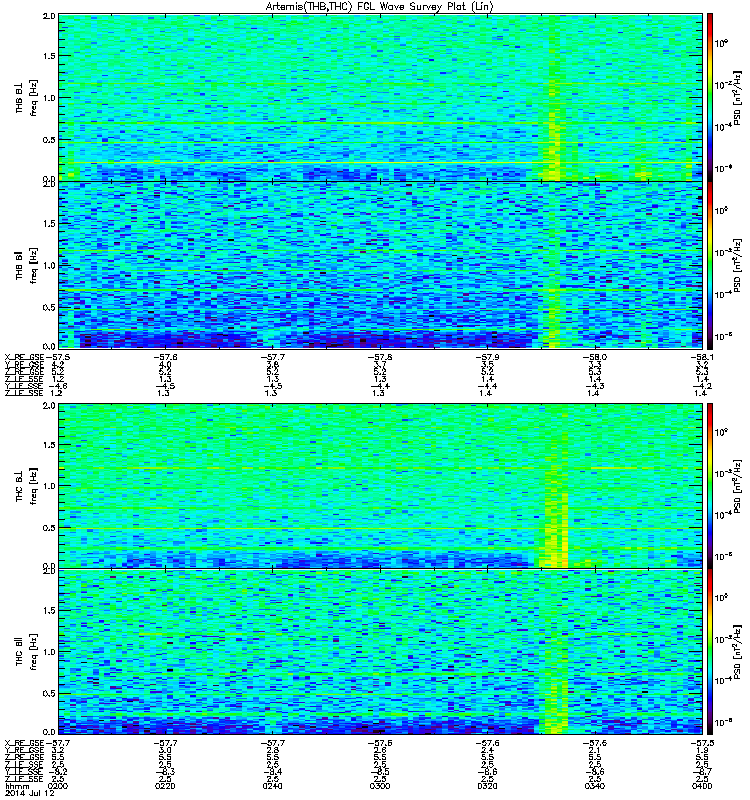The height and width of the screenshot is (800, 750).
Task: Click the THB X_RE_GSE value -57.8
Action: point(380,357)
